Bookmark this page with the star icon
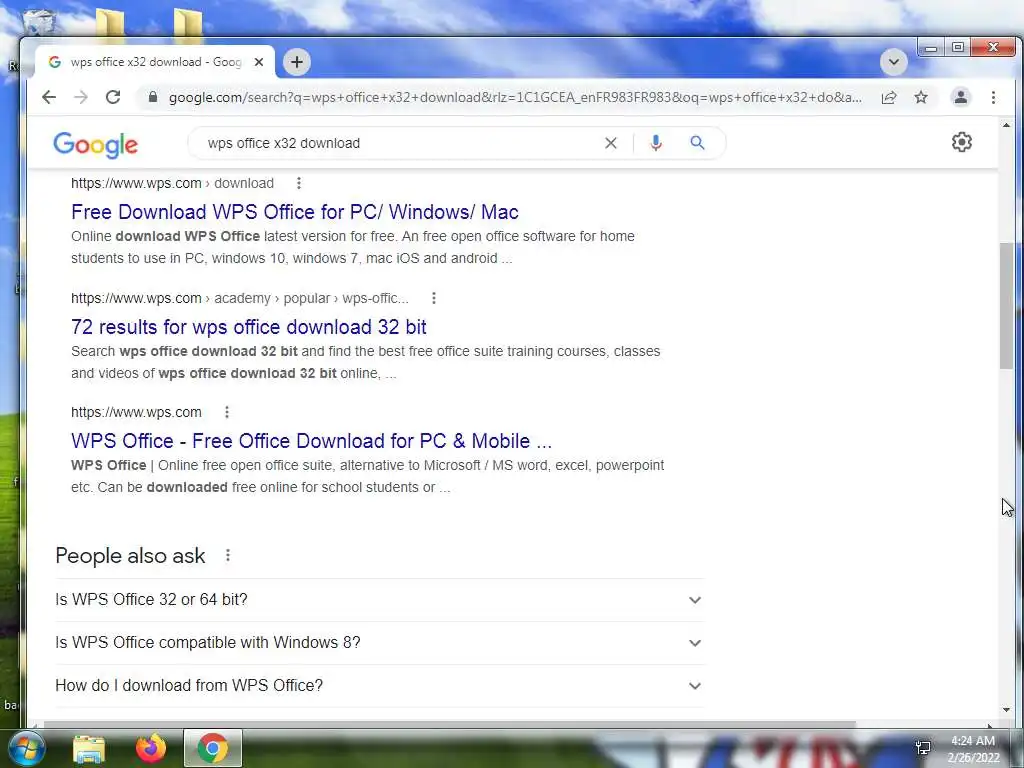 921,97
